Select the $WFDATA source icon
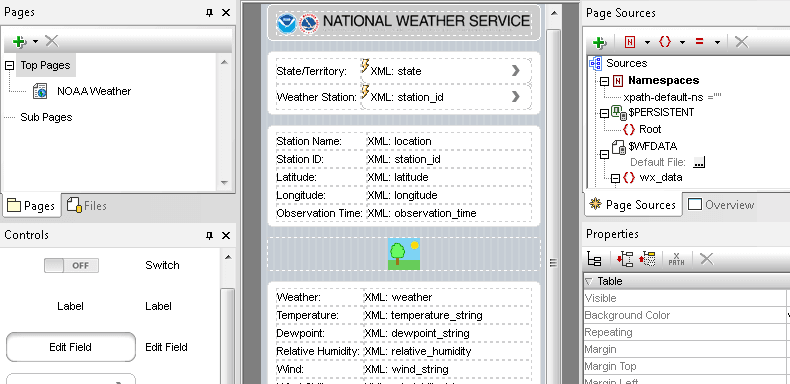 [x=620, y=147]
